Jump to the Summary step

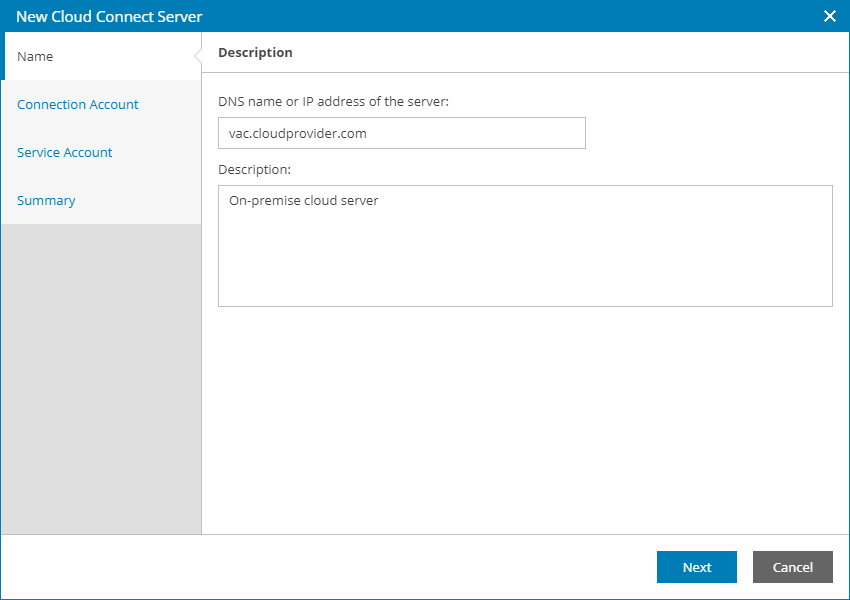(46, 200)
